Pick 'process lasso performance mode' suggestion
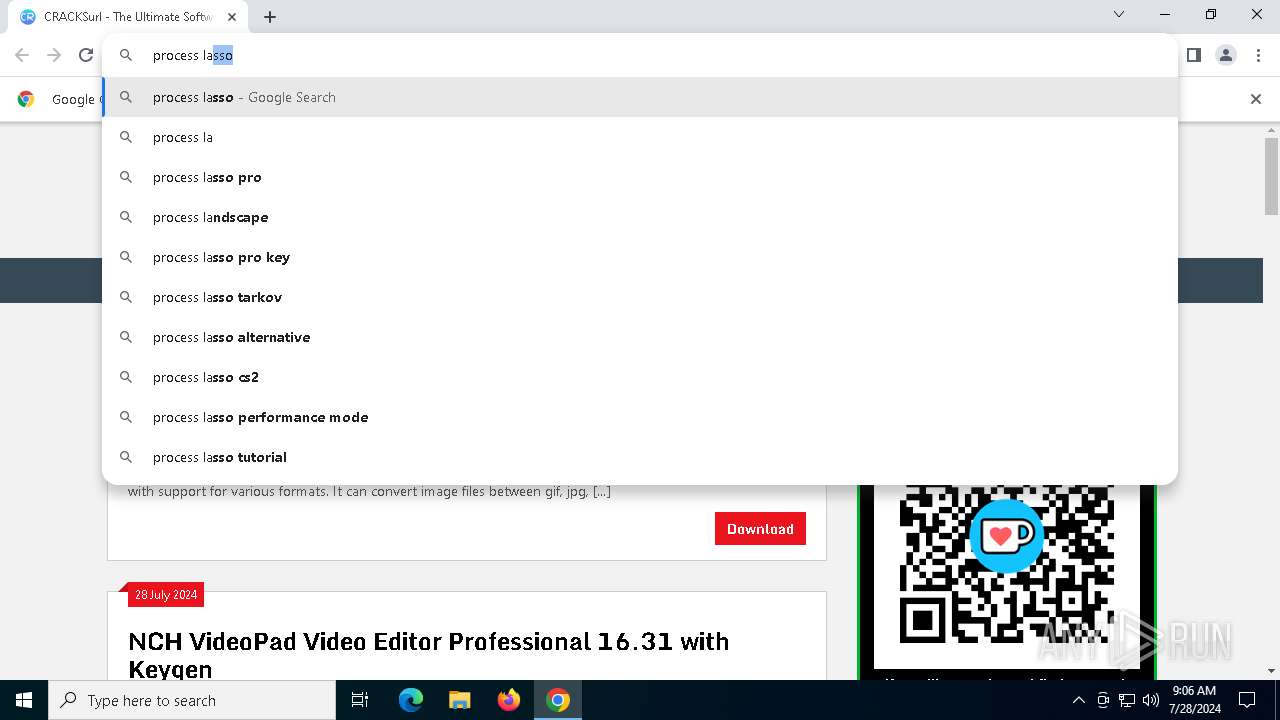1280x720 pixels. [640, 417]
